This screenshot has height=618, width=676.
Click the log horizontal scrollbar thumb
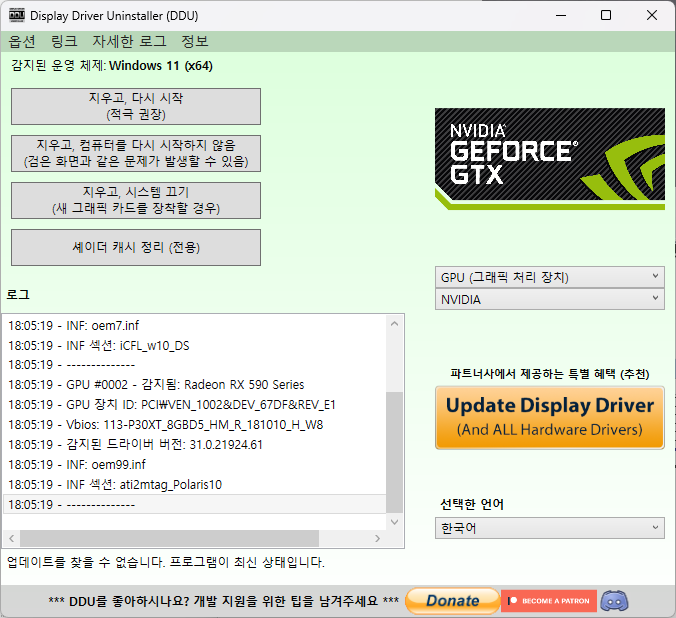(x=169, y=538)
